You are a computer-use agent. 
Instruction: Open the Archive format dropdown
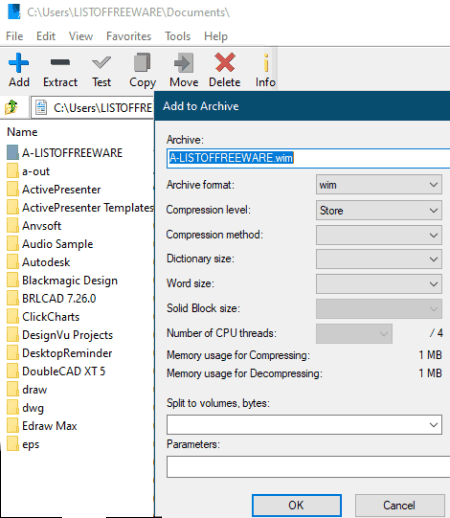(379, 184)
